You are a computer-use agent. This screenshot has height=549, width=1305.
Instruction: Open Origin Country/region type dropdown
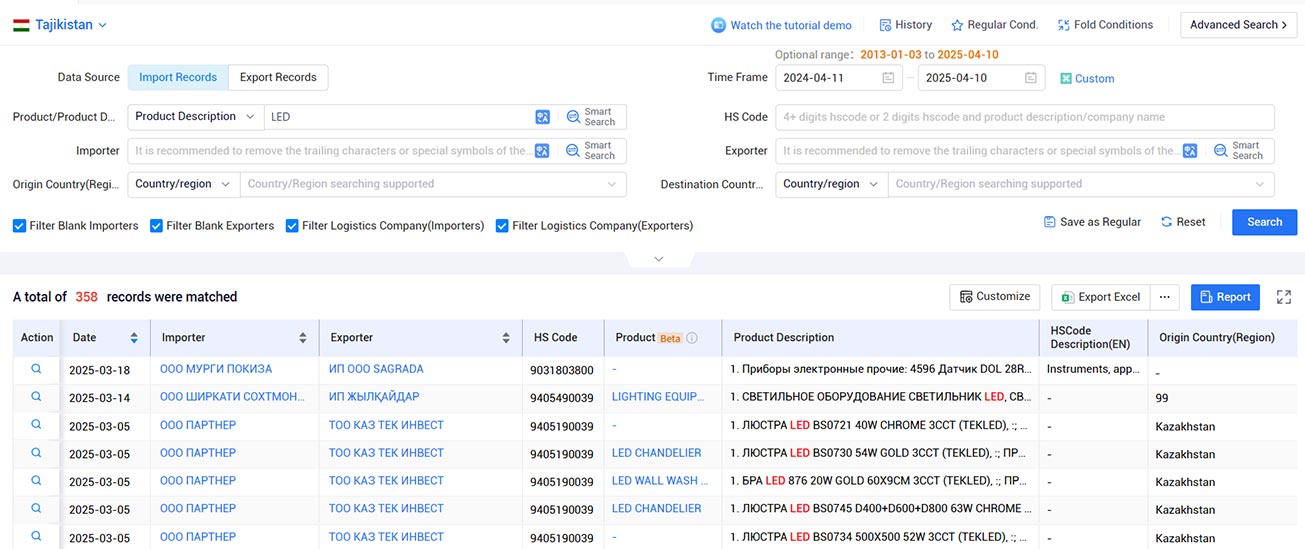(x=183, y=184)
